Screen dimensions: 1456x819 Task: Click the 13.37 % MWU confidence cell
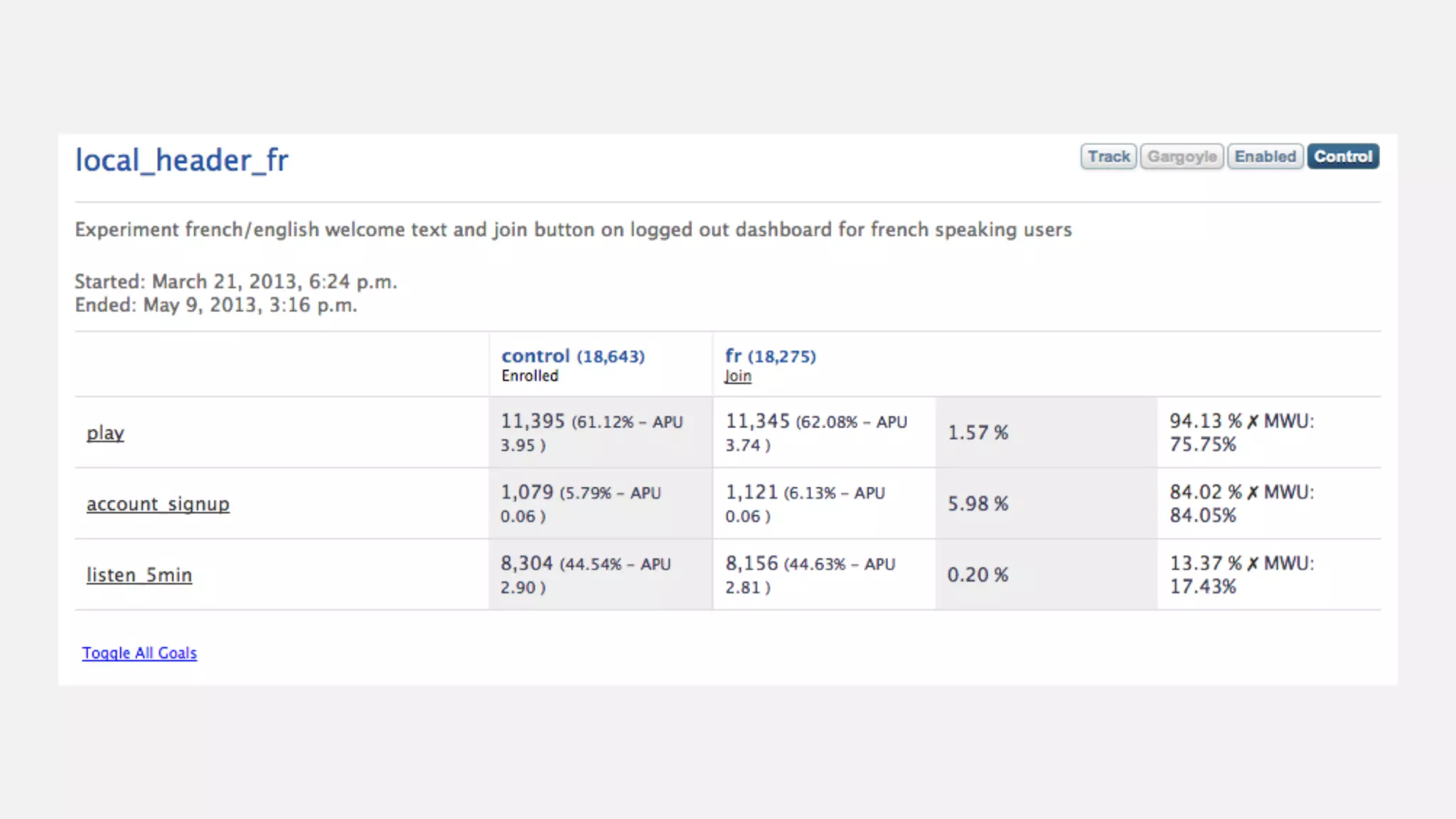1241,574
